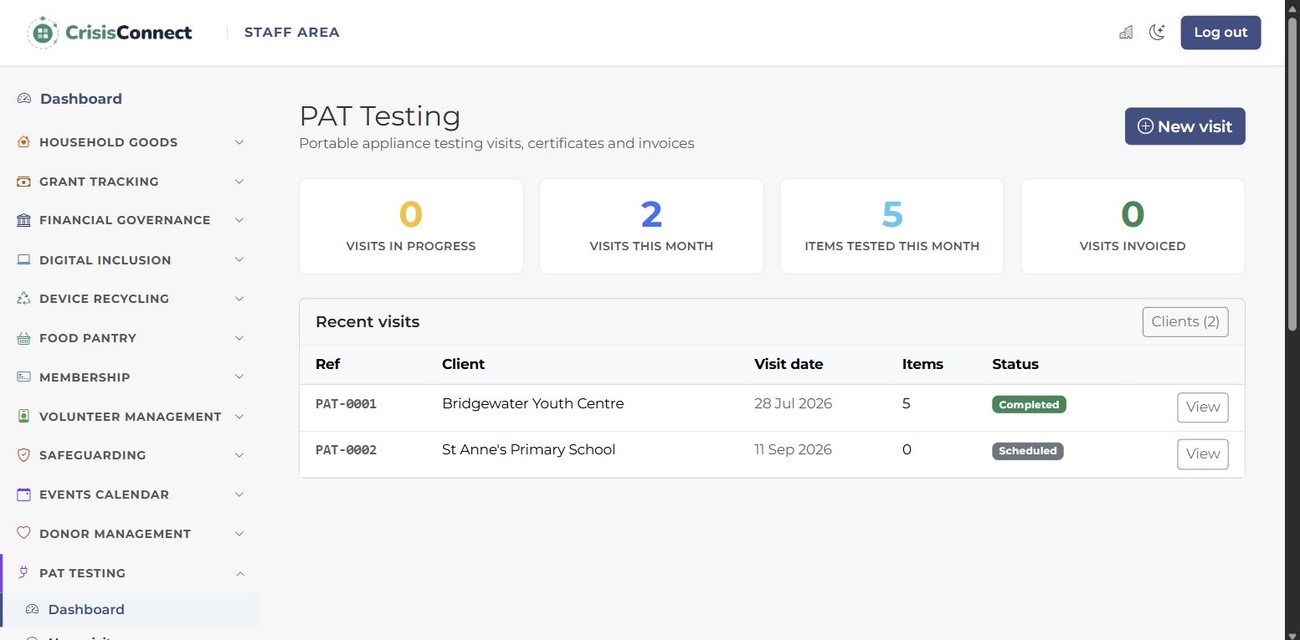The image size is (1300, 640).
Task: Expand the Financial Governance chevron
Action: point(239,220)
